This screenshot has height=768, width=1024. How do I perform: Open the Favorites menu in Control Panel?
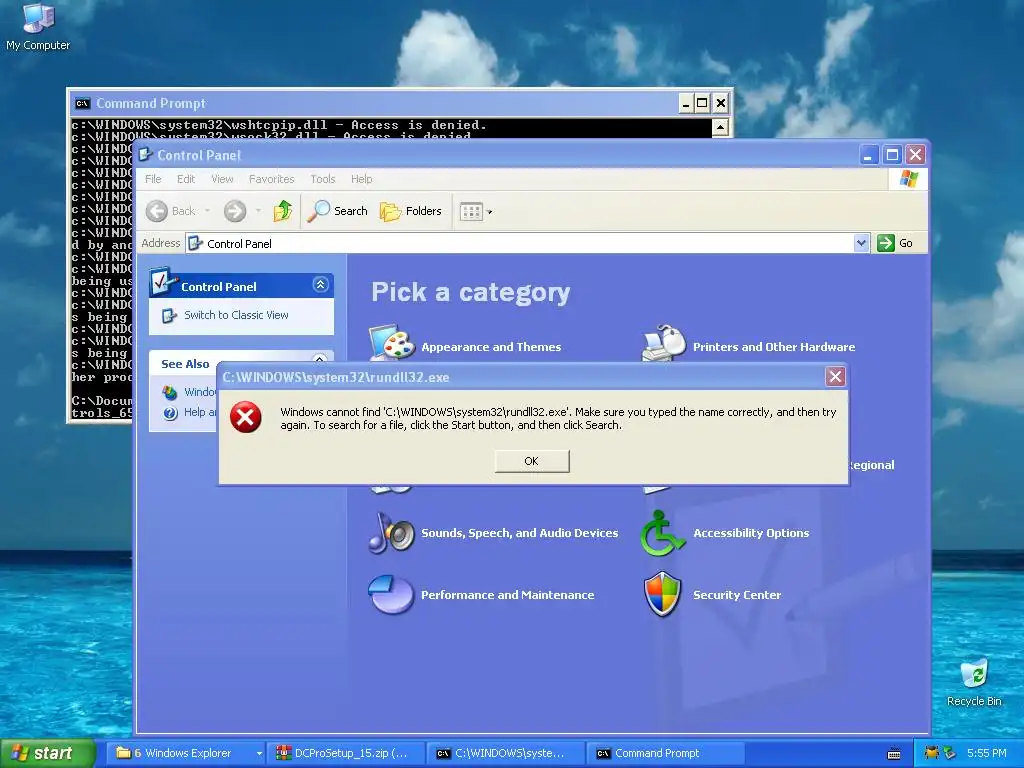(272, 179)
